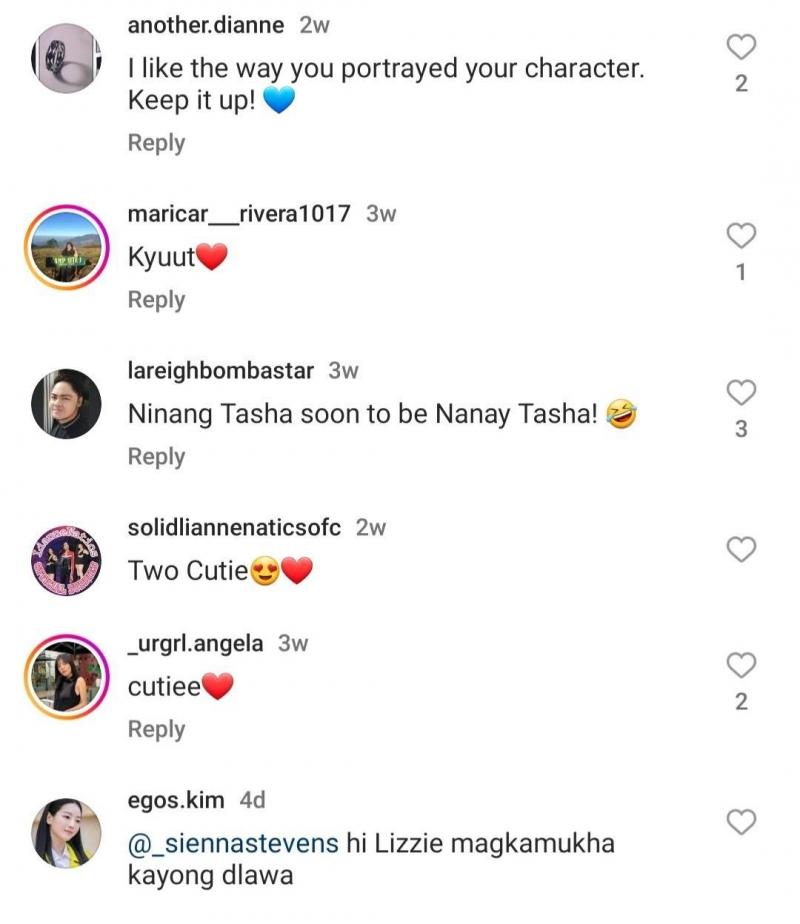Like another.dianne's comment with the heart
Screen dimensions: 800x924
[740, 46]
